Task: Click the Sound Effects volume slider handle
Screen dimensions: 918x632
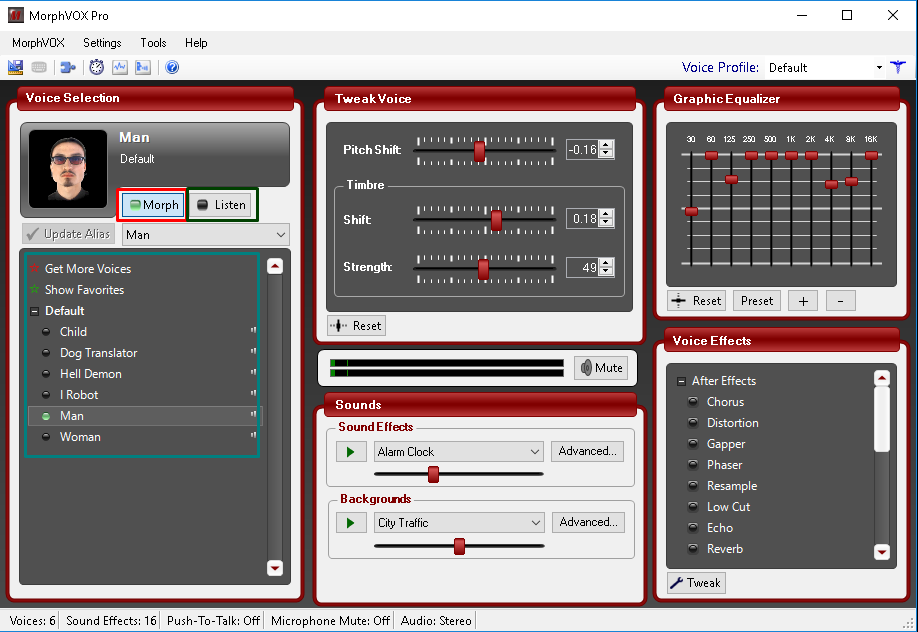Action: (433, 474)
